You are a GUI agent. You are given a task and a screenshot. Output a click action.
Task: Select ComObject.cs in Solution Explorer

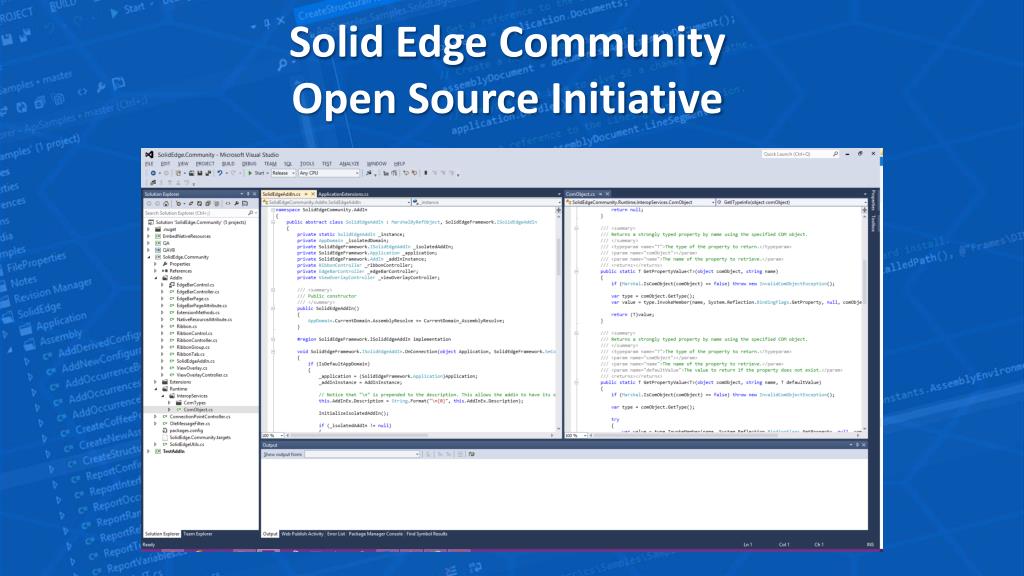[198, 410]
